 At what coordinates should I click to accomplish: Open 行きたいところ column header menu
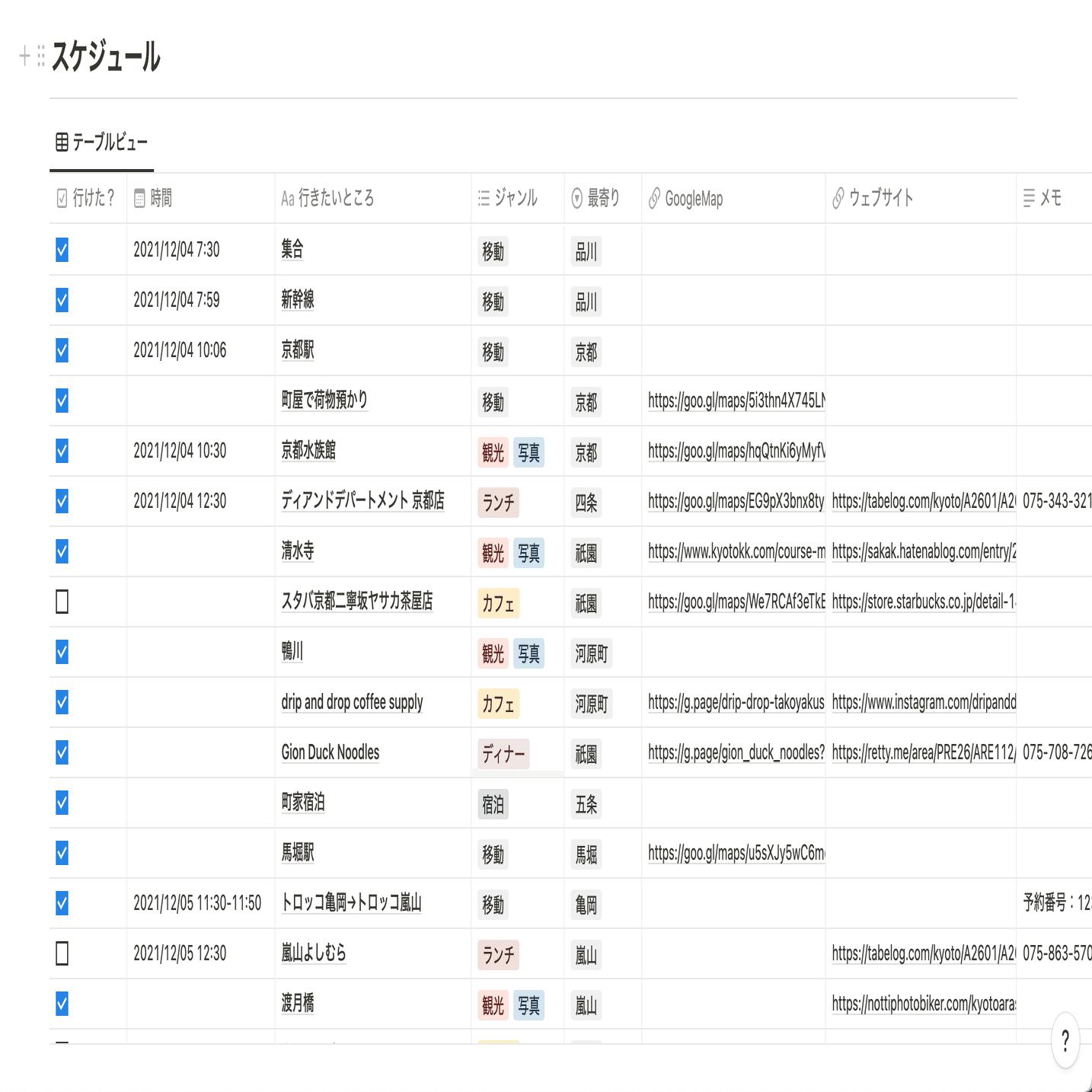pyautogui.click(x=373, y=198)
